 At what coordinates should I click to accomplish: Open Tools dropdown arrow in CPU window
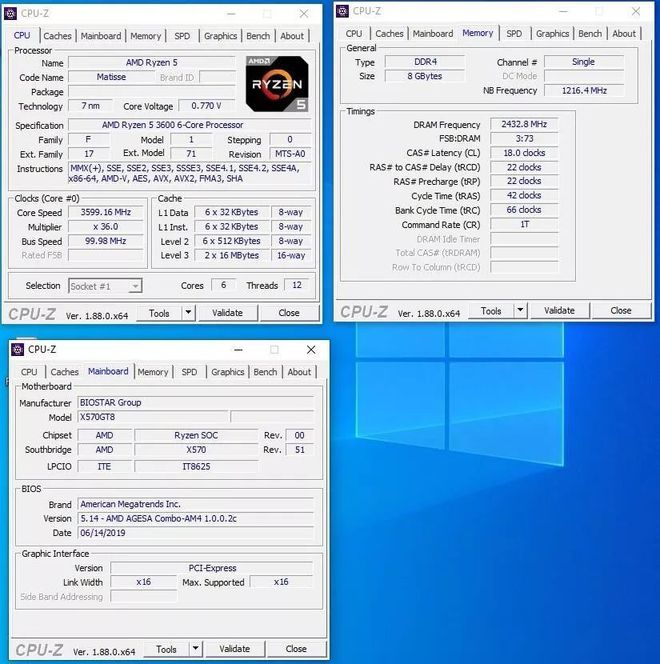(188, 313)
